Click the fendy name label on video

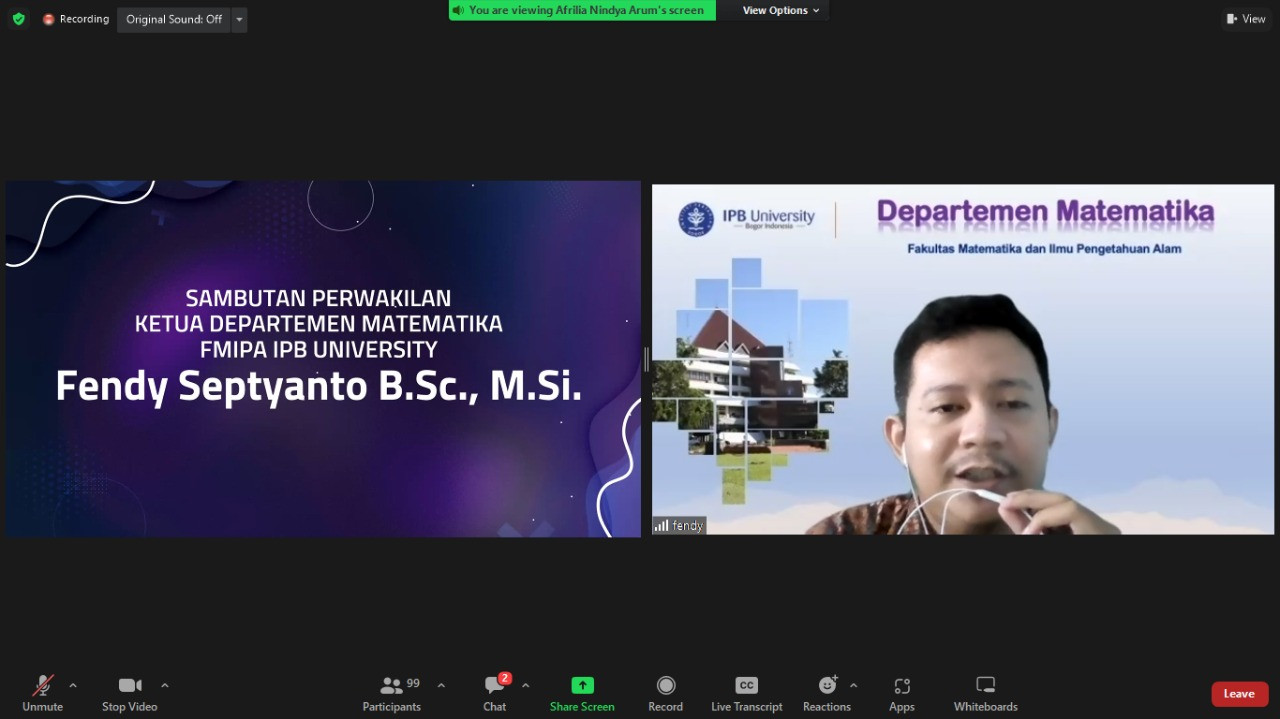[x=680, y=525]
